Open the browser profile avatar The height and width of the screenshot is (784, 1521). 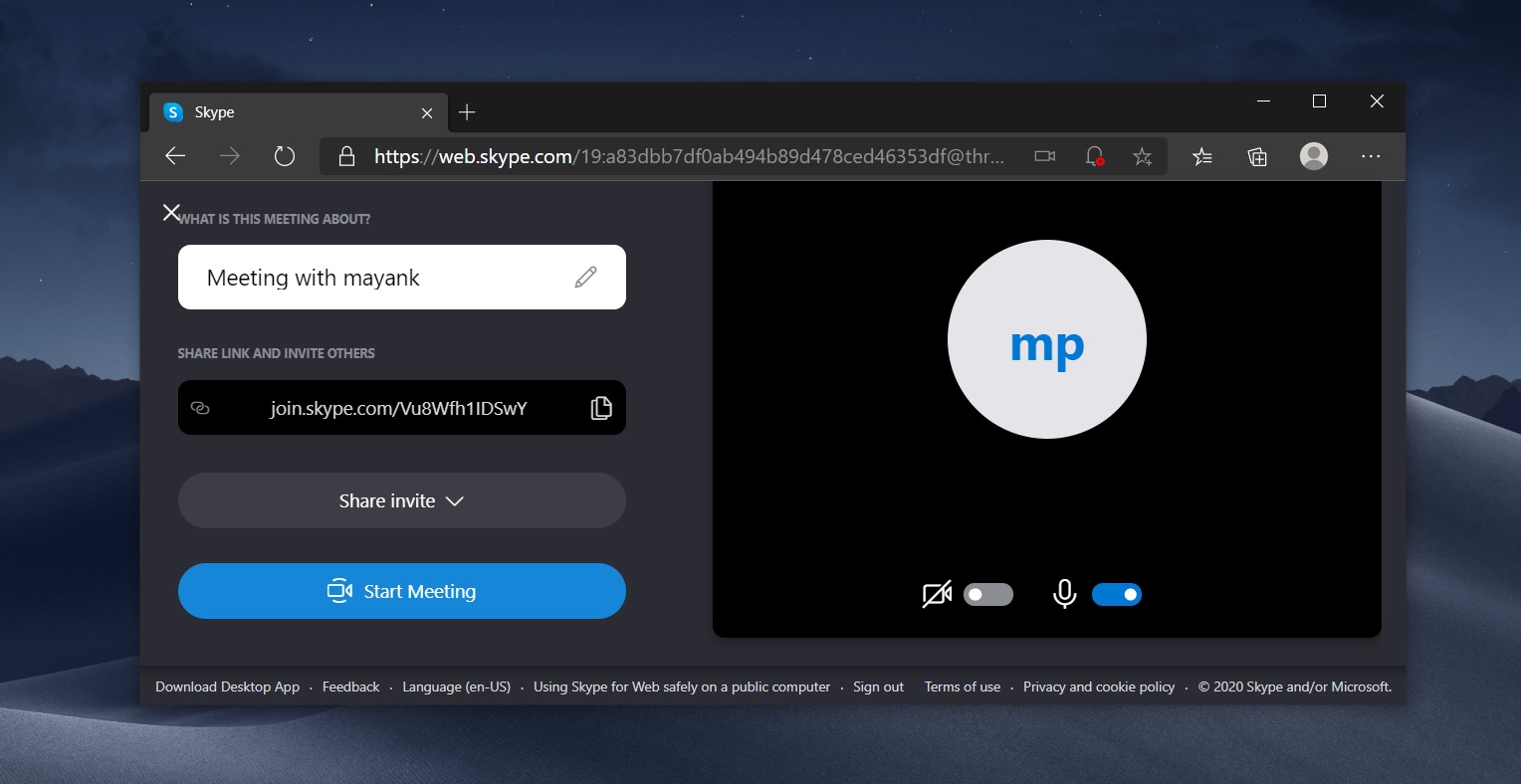click(x=1314, y=156)
